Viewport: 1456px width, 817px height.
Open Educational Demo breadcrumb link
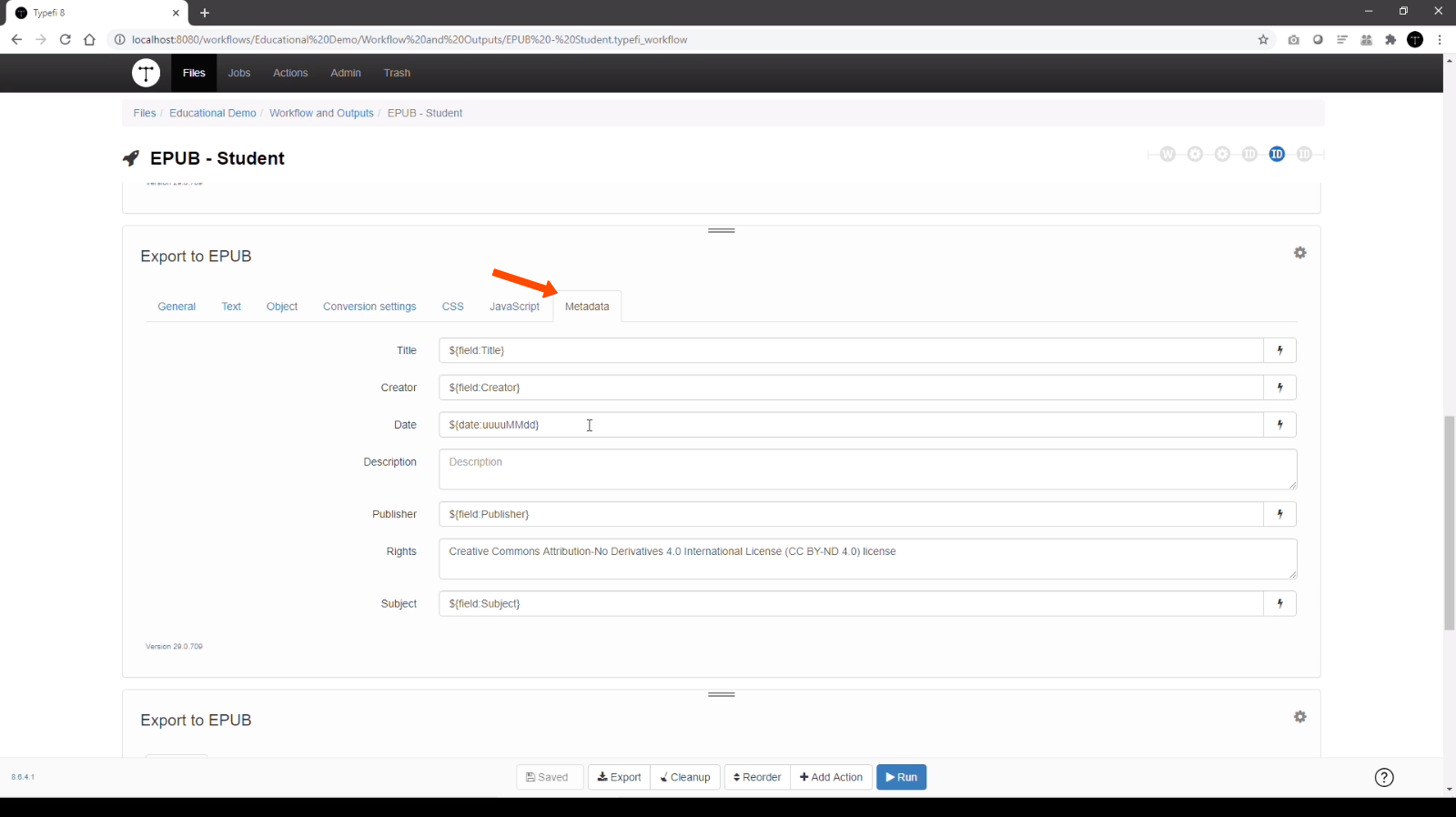click(x=213, y=113)
